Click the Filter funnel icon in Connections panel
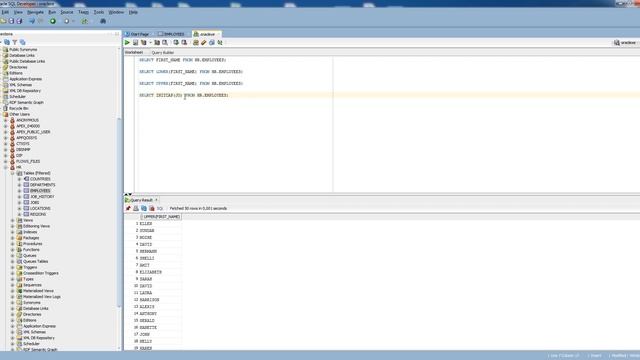The width and height of the screenshot is (640, 360). (15, 42)
